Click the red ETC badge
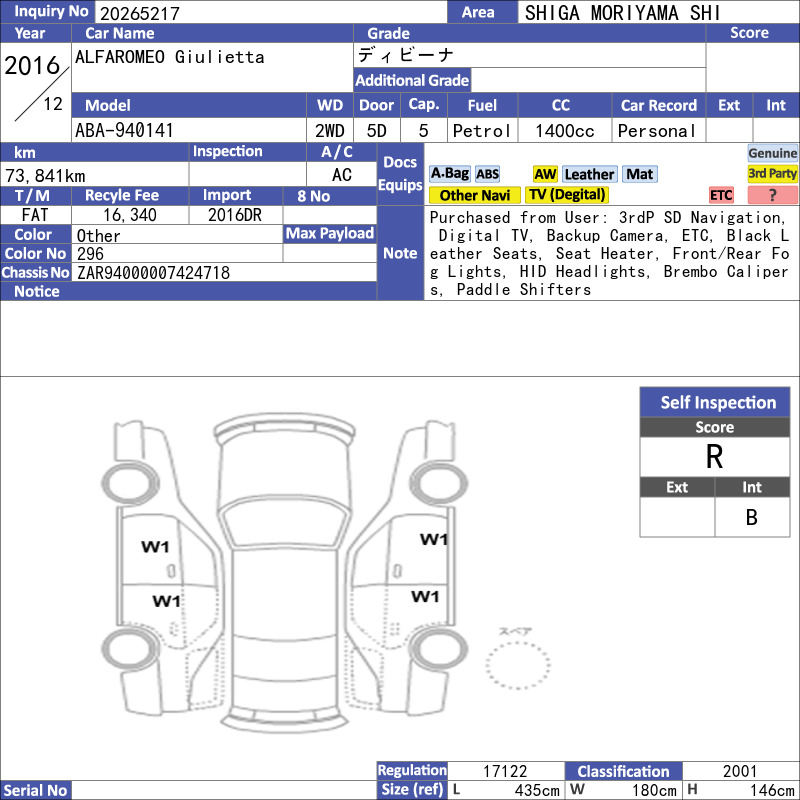 pos(721,195)
